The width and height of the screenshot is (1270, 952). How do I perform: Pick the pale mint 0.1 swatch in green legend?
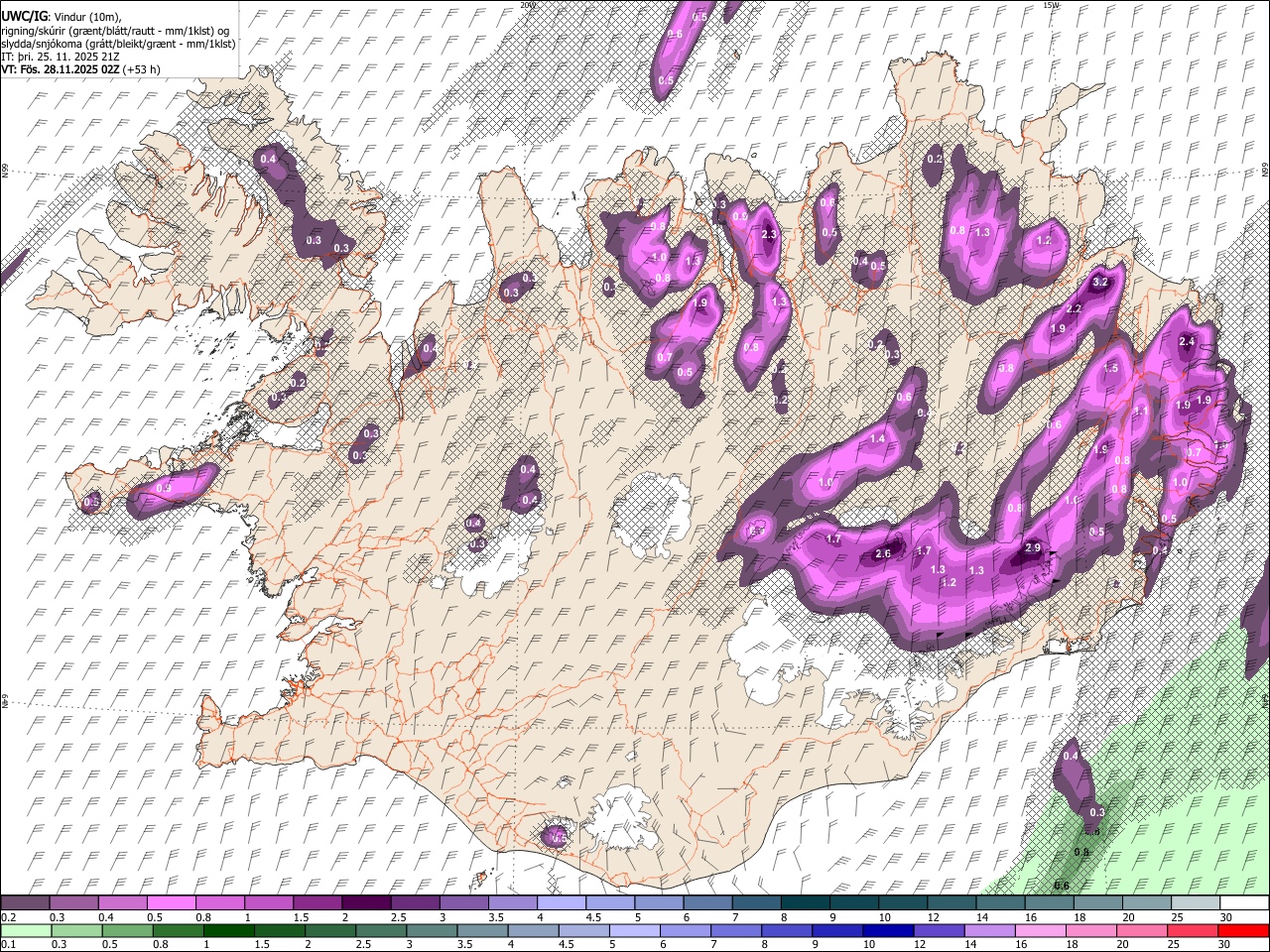point(25,930)
